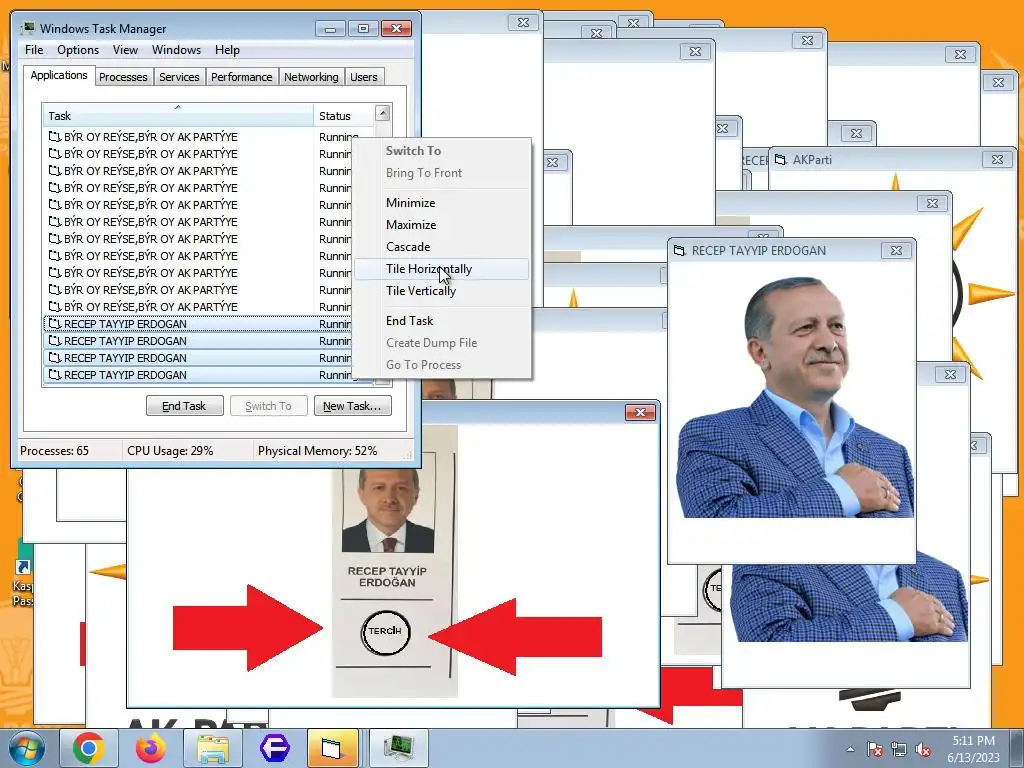This screenshot has width=1024, height=768.
Task: Open the Help menu in Task Manager
Action: (x=227, y=50)
